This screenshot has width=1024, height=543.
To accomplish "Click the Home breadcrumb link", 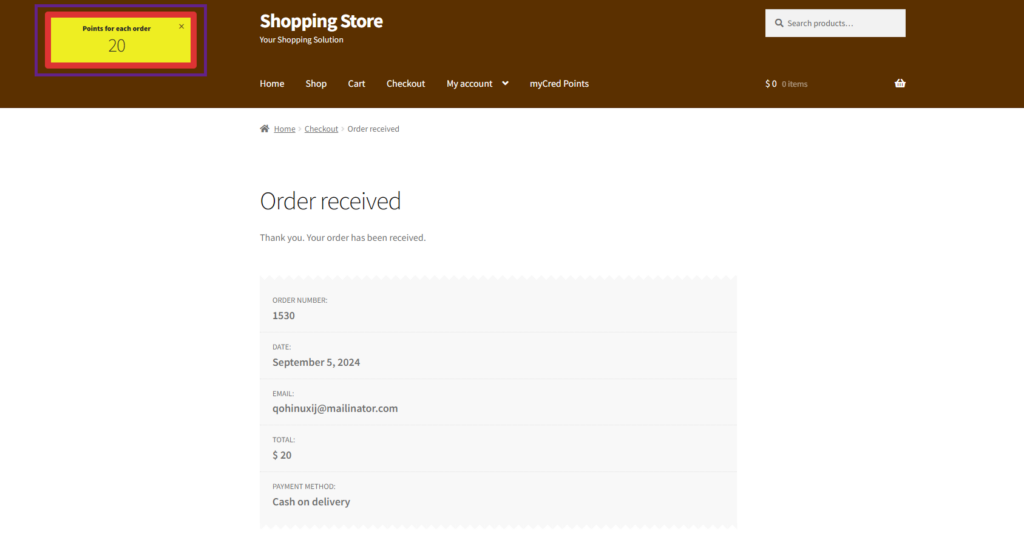I will 285,129.
